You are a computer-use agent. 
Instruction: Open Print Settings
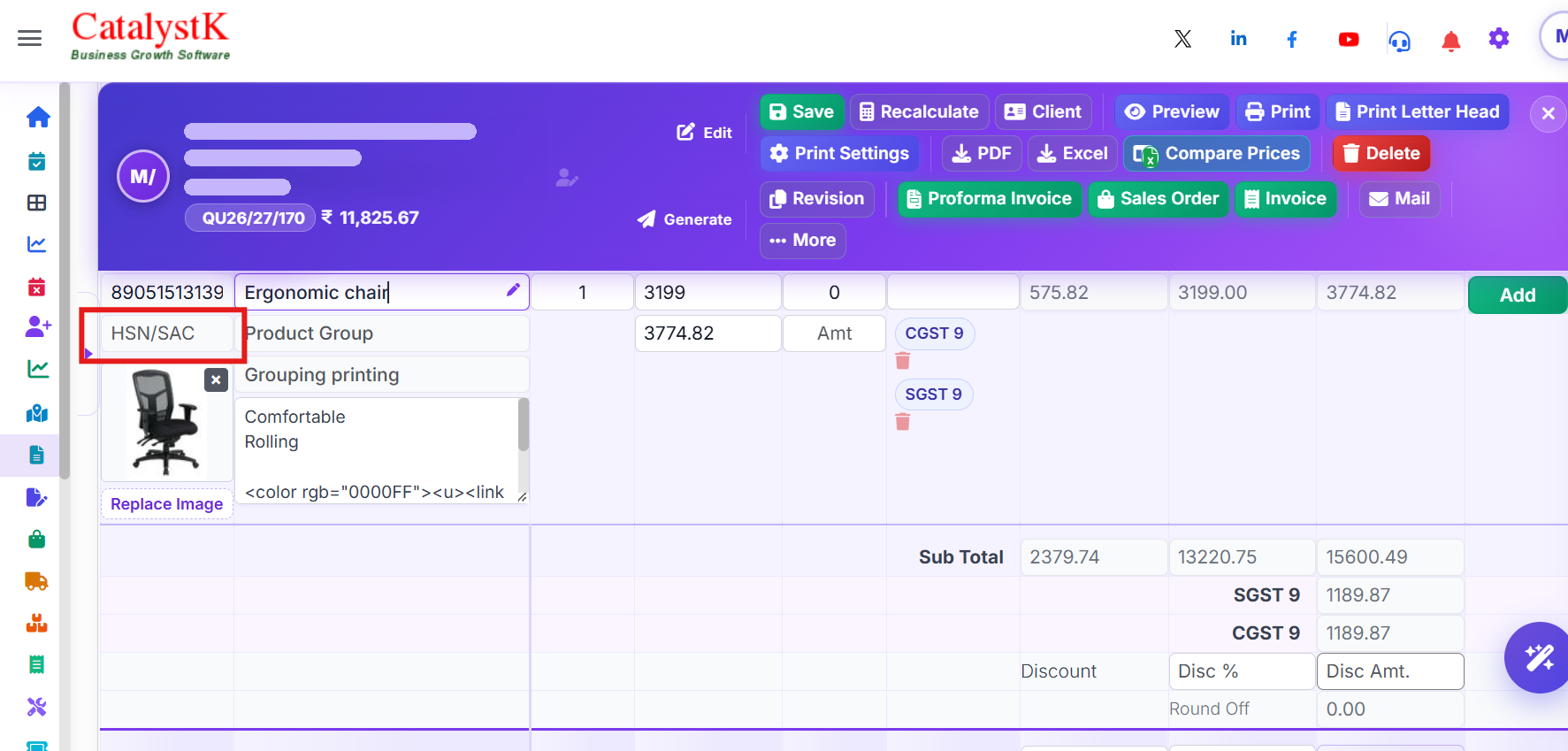pyautogui.click(x=839, y=154)
